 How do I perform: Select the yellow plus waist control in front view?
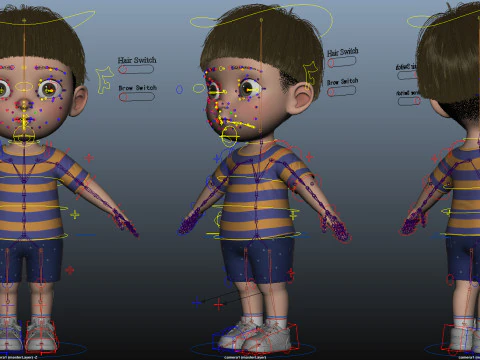[x=75, y=215]
